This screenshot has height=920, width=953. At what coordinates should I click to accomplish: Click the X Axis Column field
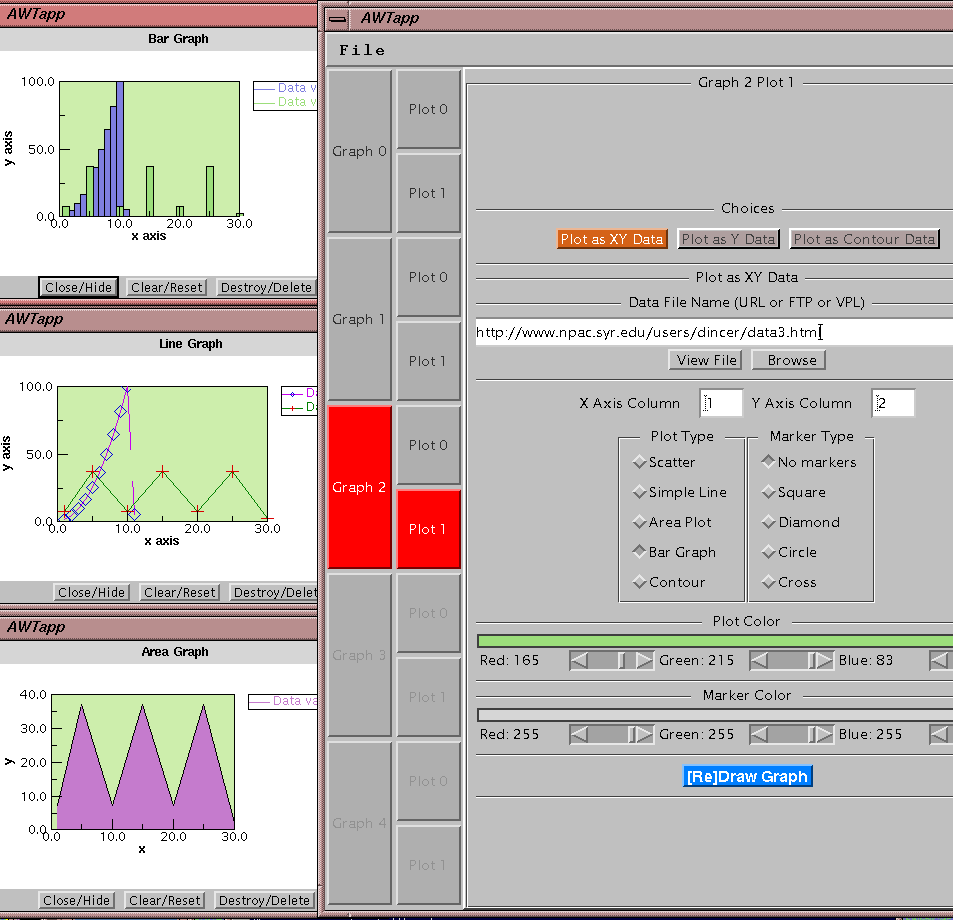click(721, 403)
